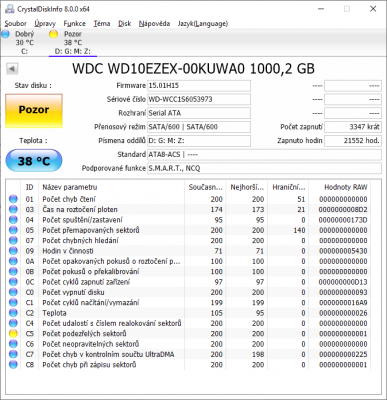The height and width of the screenshot is (400, 387).
Task: Select the yellow Pozor disk status icon
Action: click(x=53, y=34)
